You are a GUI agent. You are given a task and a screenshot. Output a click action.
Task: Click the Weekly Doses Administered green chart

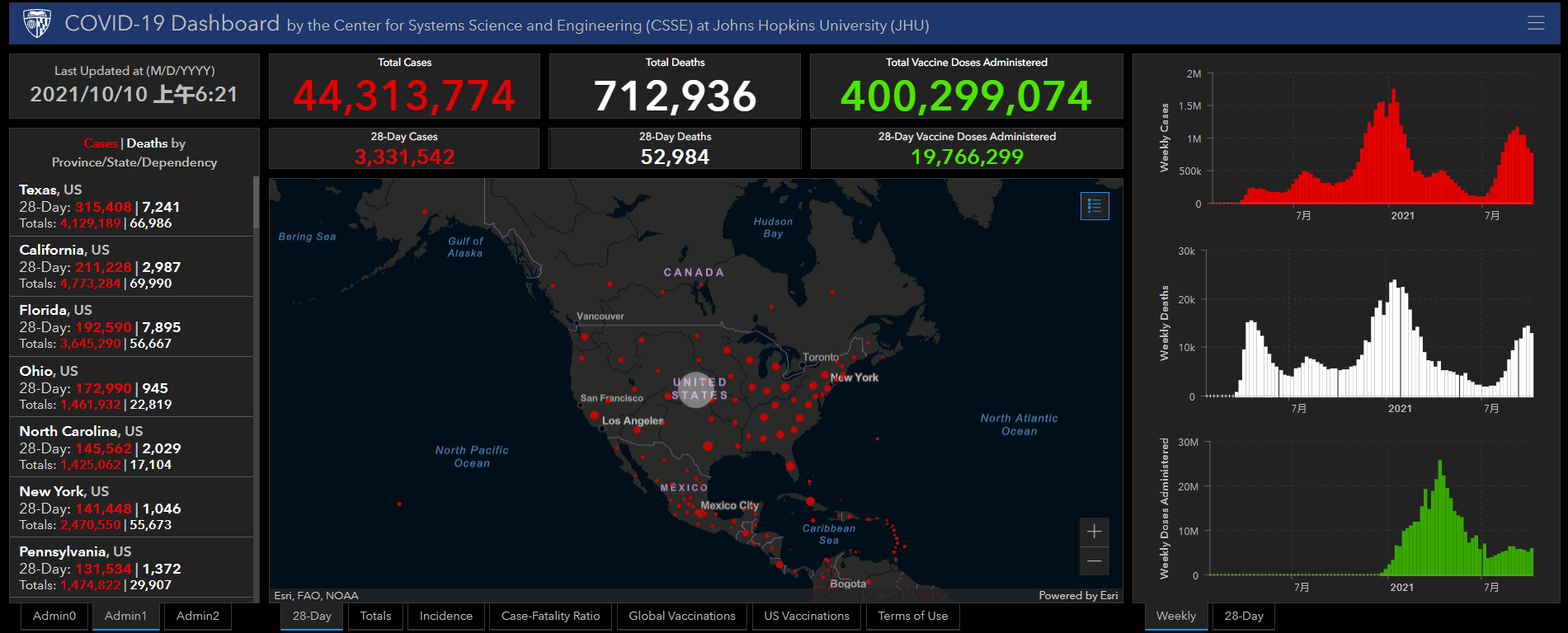[x=1371, y=509]
